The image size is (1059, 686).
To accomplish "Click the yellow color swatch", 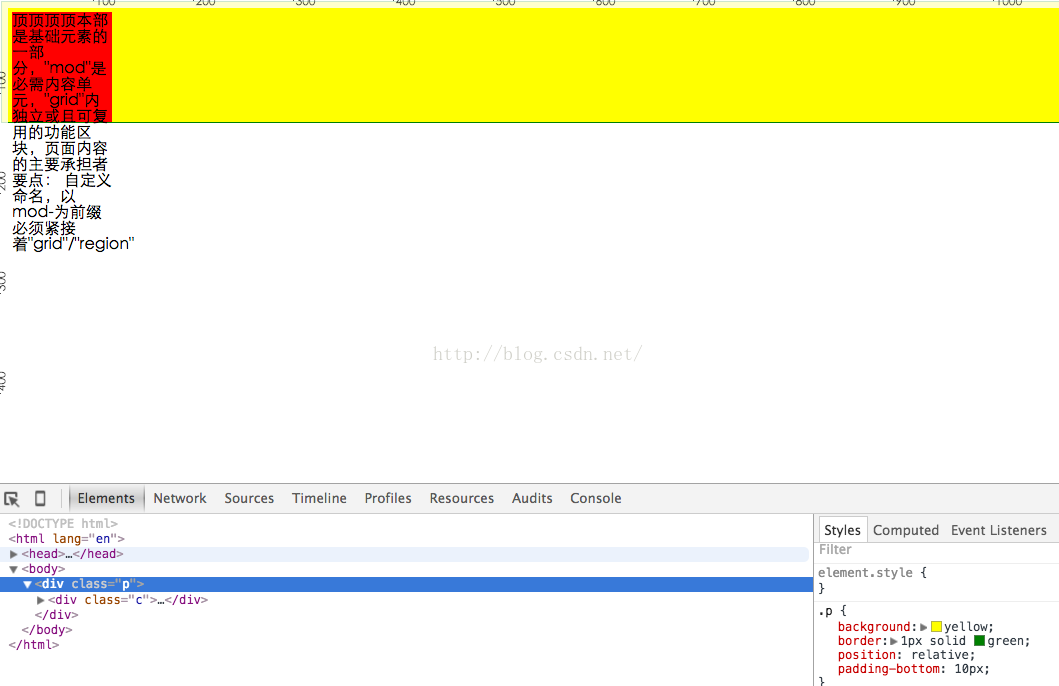I will tap(936, 627).
